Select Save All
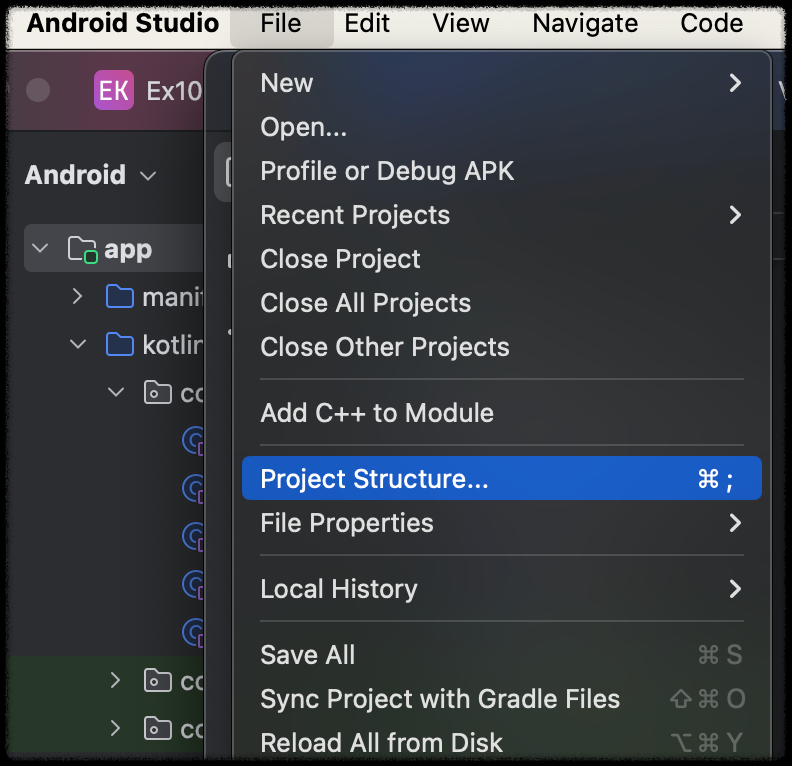The width and height of the screenshot is (792, 766). click(x=502, y=654)
